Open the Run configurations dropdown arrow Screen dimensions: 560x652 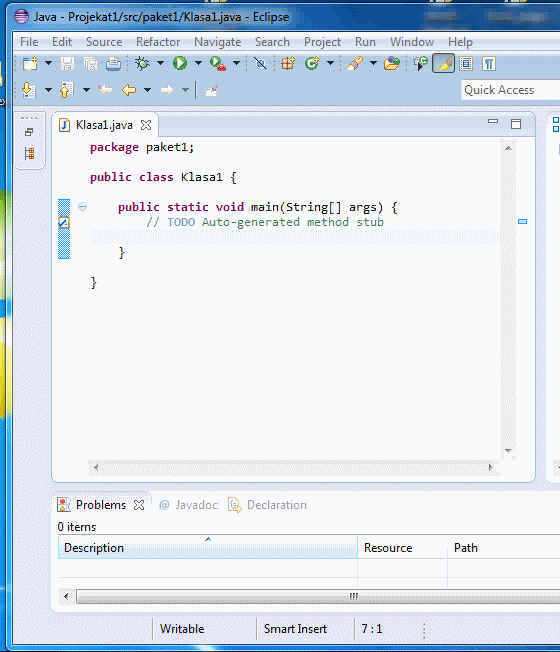click(198, 63)
